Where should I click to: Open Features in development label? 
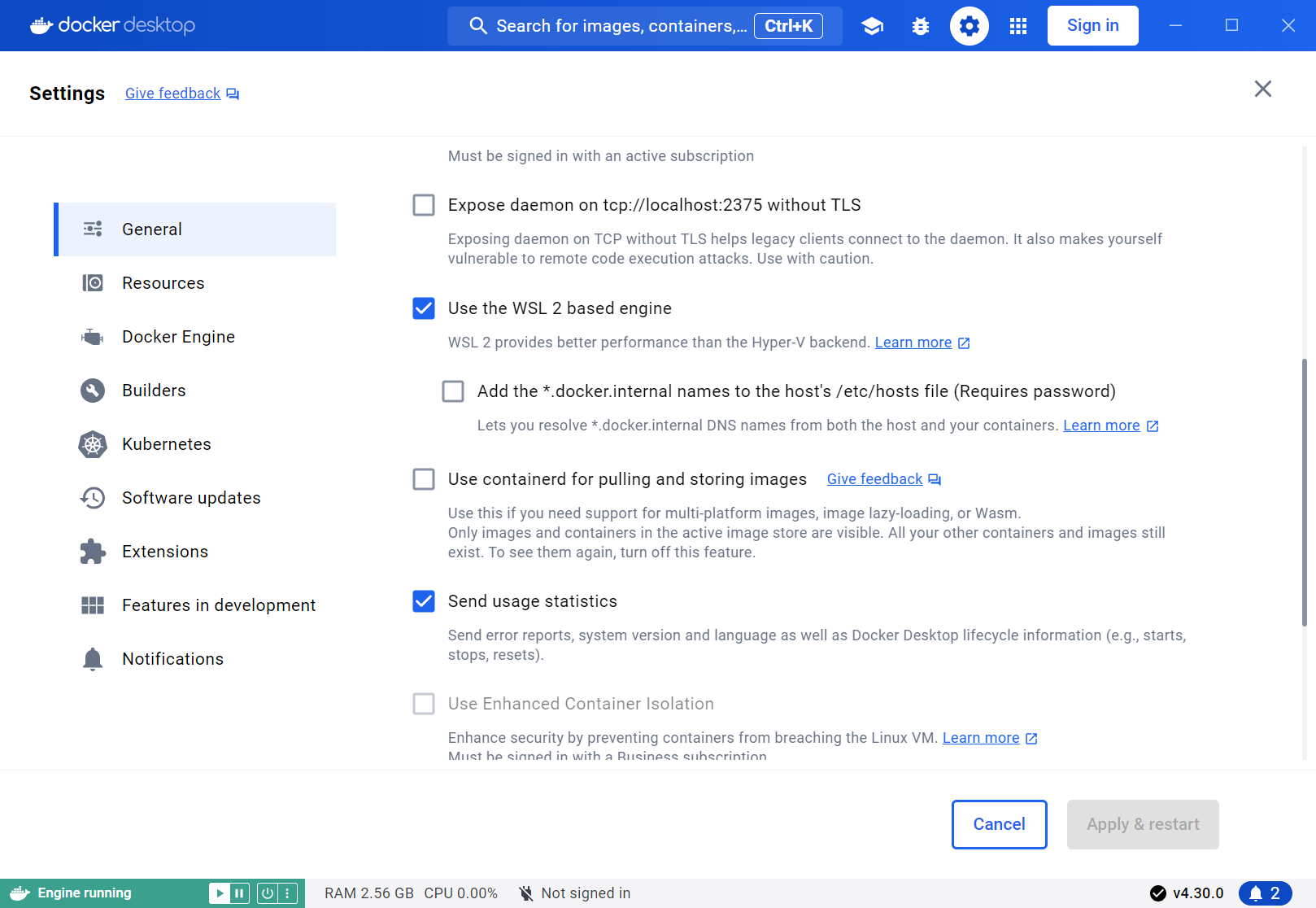219,605
